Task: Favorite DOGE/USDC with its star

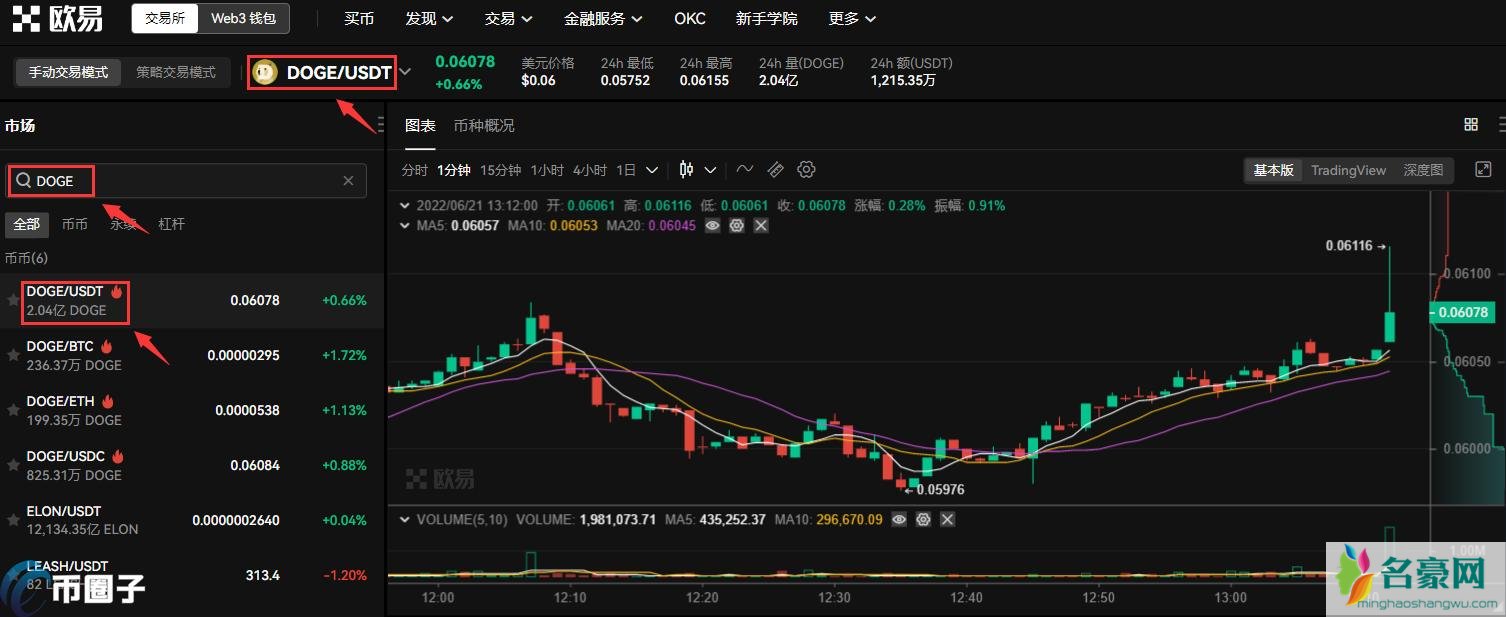Action: [13, 465]
